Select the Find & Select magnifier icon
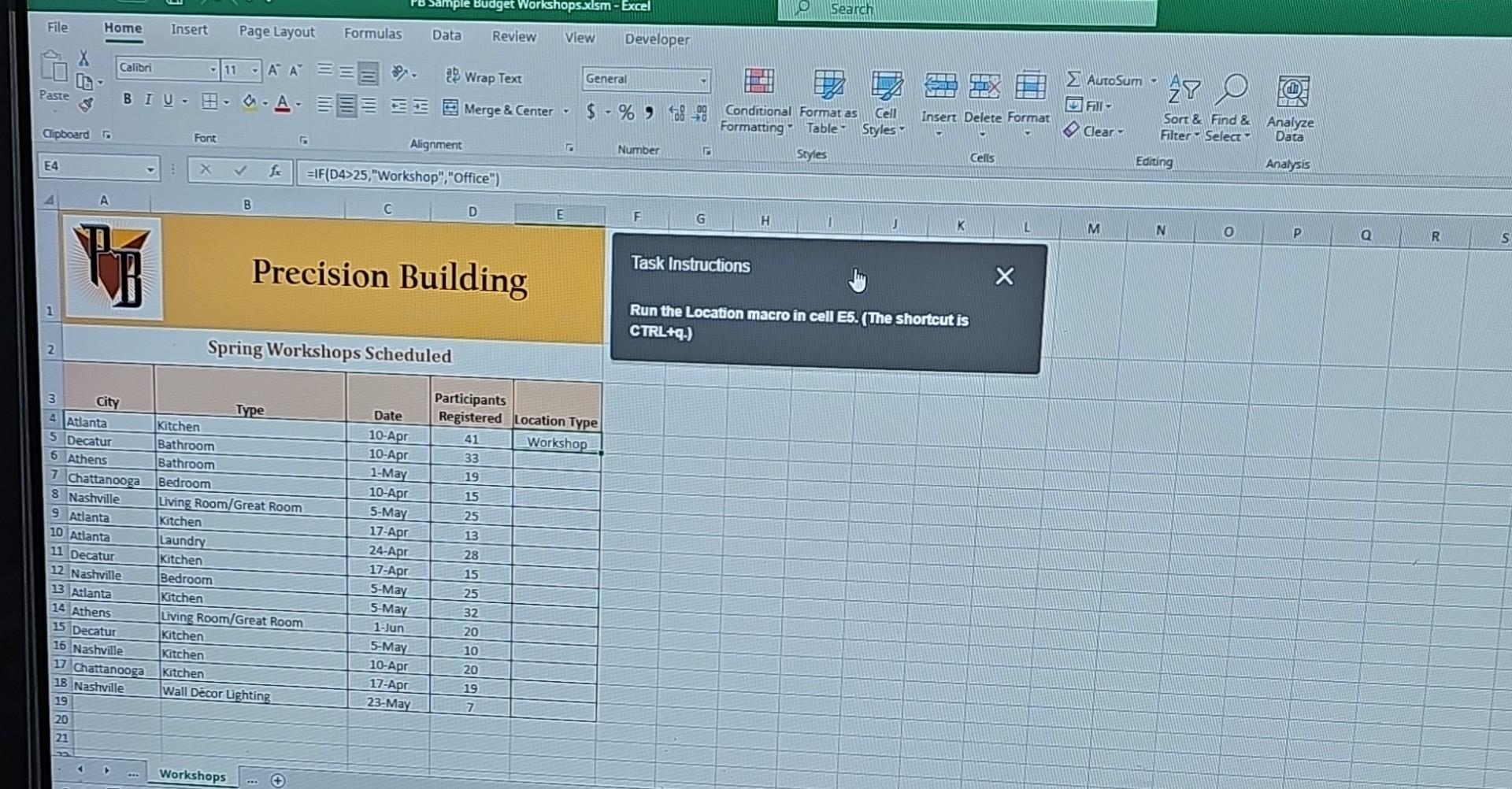The width and height of the screenshot is (1512, 789). (1232, 88)
